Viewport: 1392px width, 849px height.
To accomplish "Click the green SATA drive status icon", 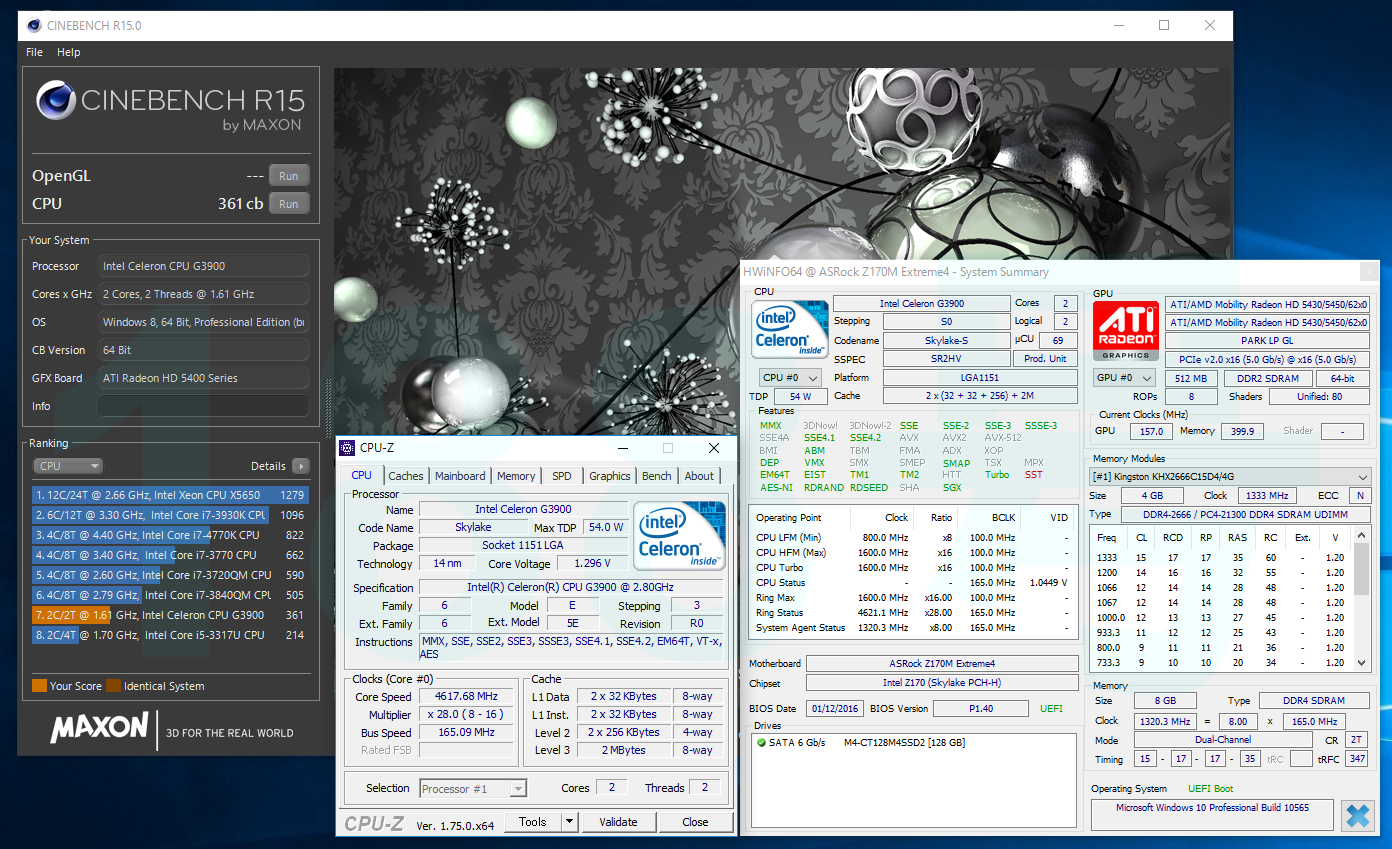I will click(762, 743).
